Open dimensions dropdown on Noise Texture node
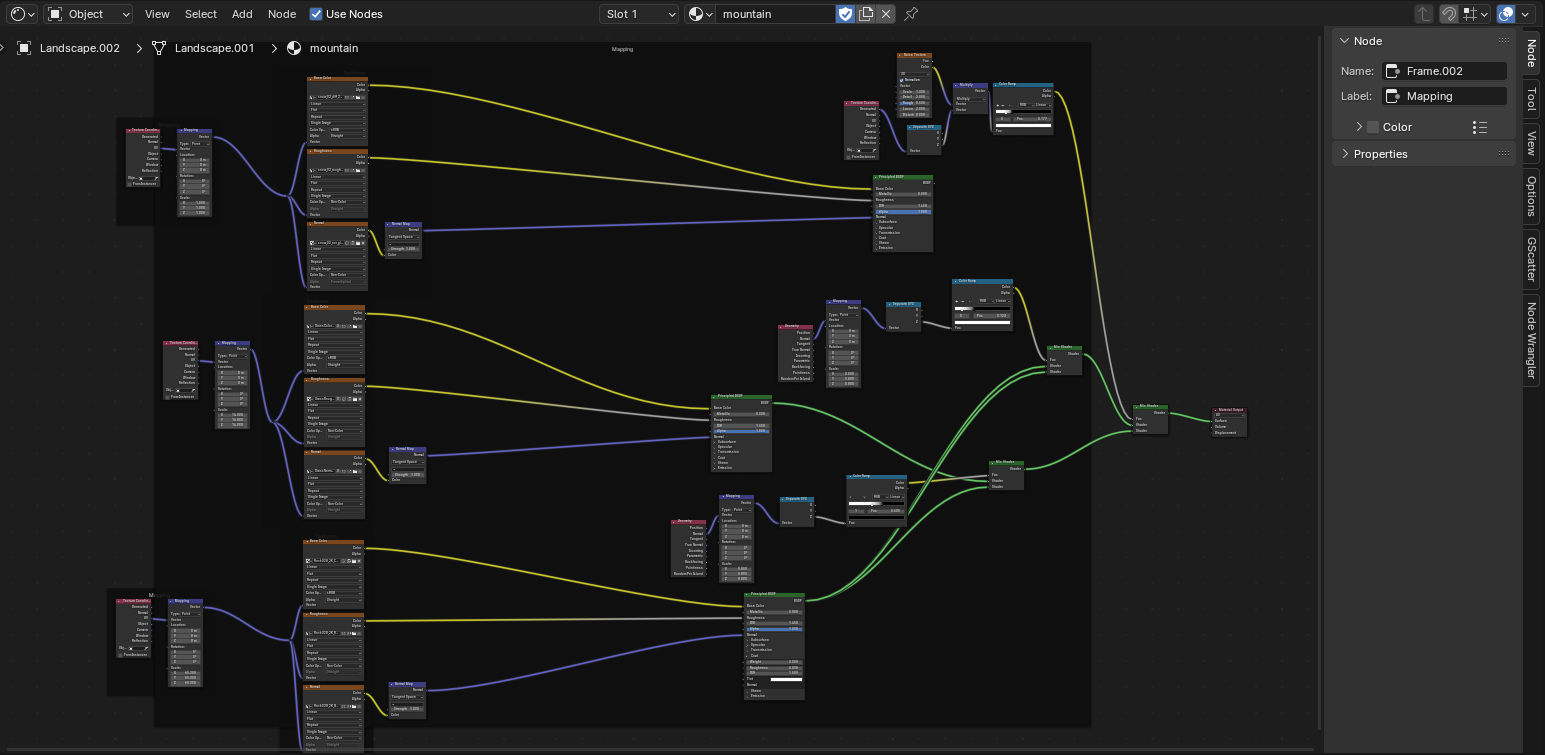Image resolution: width=1545 pixels, height=755 pixels. pyautogui.click(x=913, y=73)
